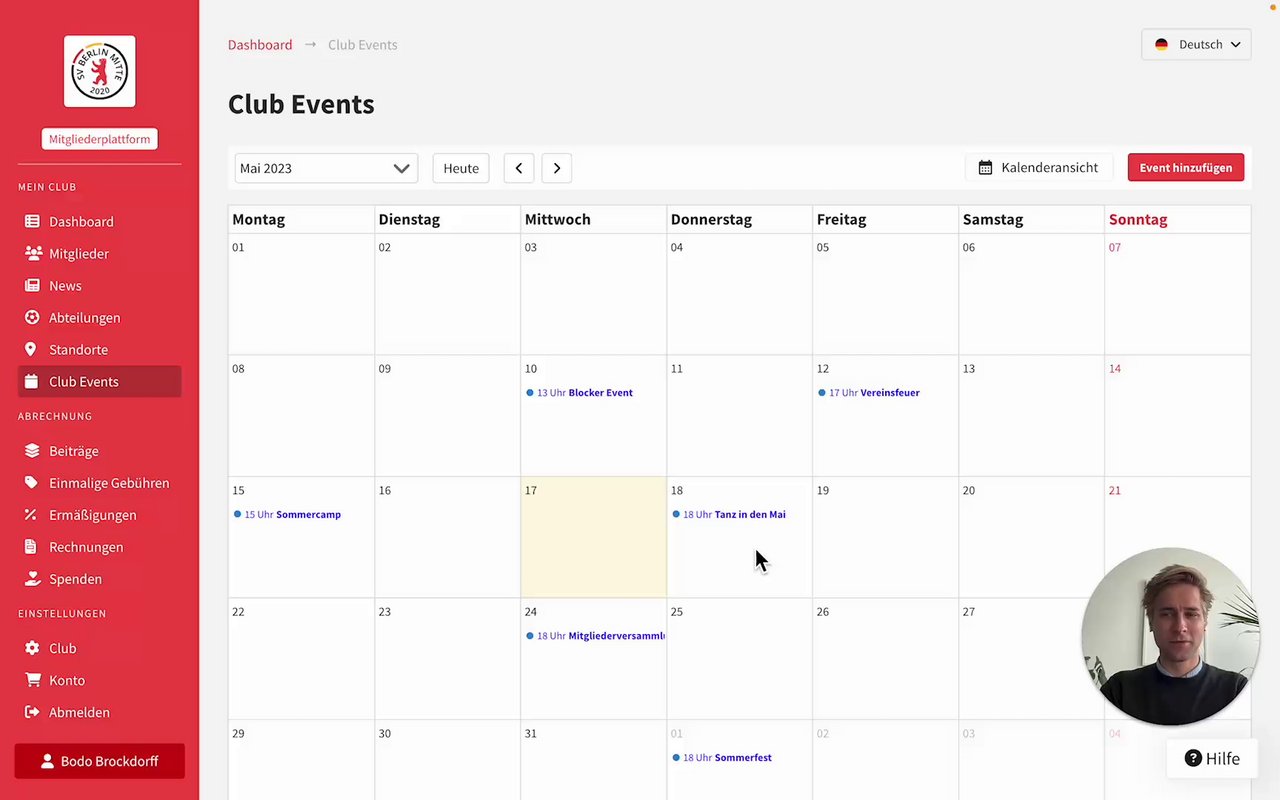Open the Vereinsfeuer event on May 12
Screen dimensions: 1280x800
[x=889, y=393]
